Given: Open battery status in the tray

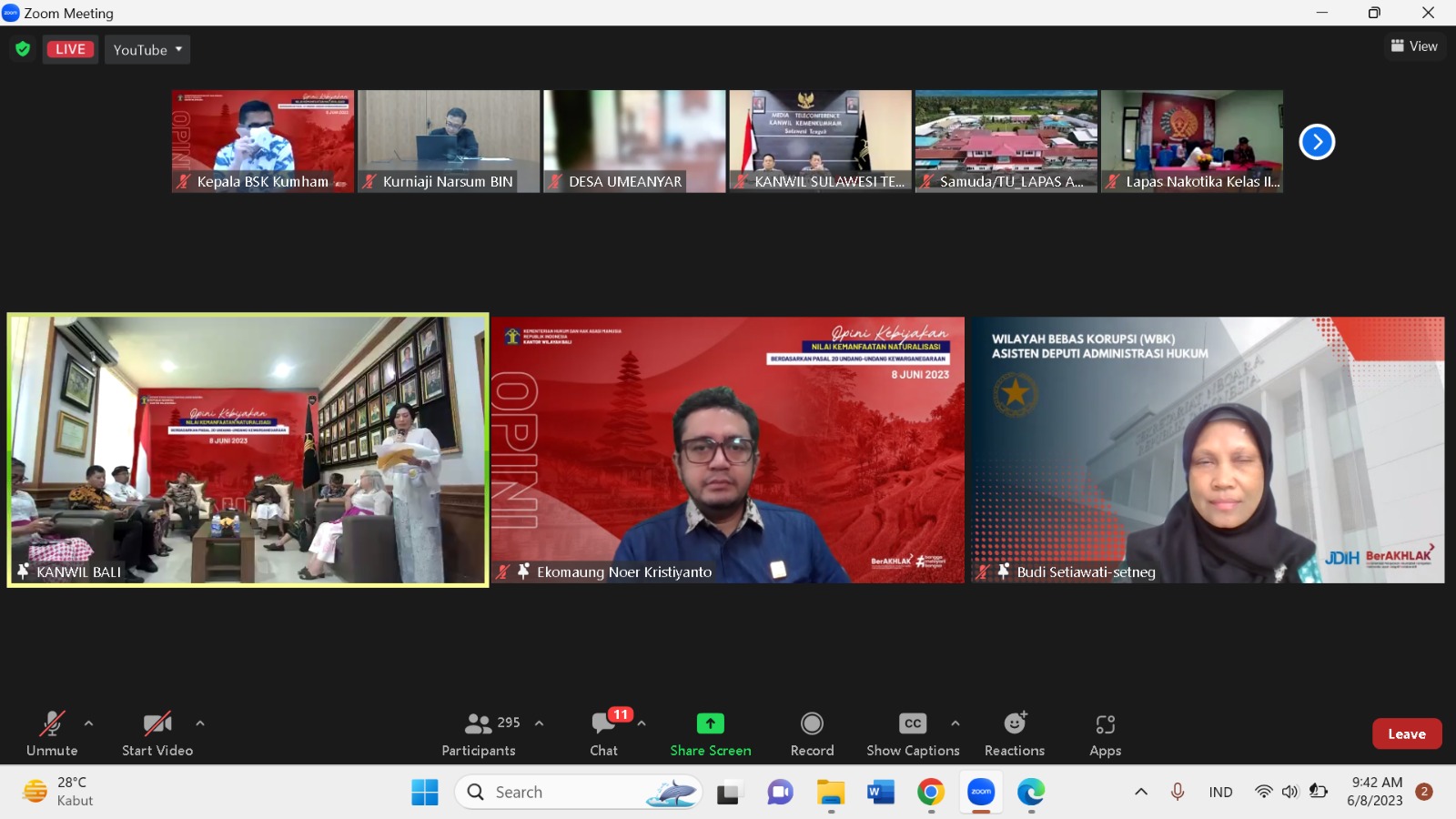Looking at the screenshot, I should click(x=1318, y=792).
